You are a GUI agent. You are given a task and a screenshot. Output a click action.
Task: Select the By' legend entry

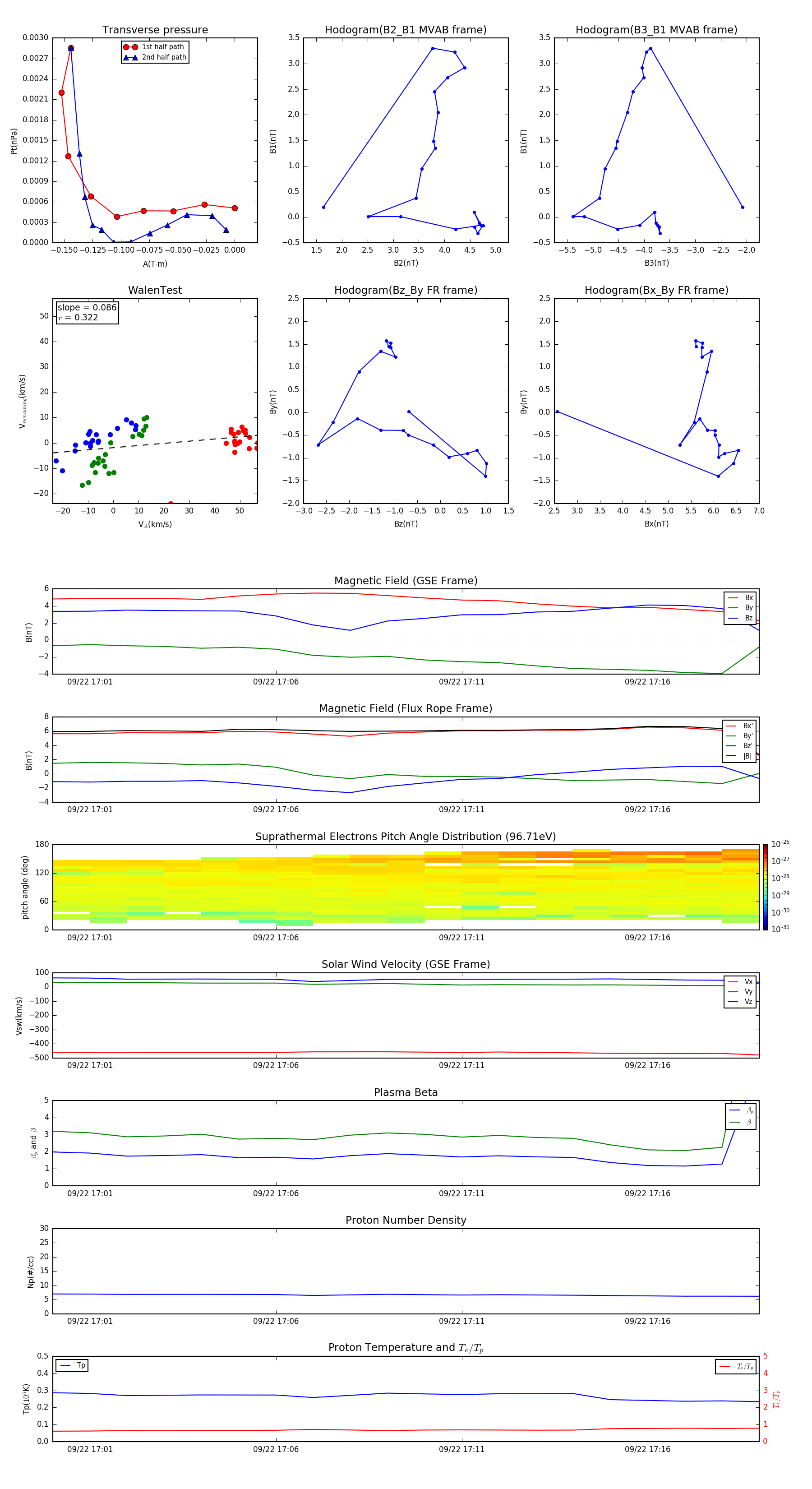(740, 736)
